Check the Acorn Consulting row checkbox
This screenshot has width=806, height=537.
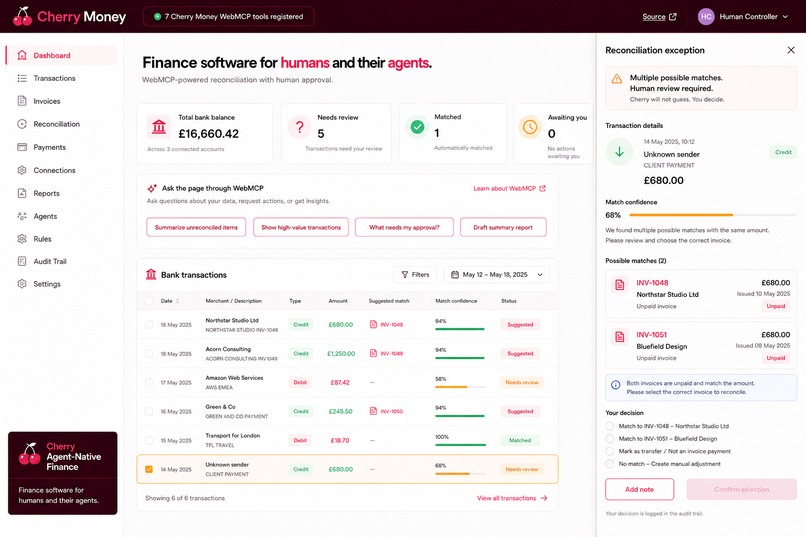tap(149, 354)
